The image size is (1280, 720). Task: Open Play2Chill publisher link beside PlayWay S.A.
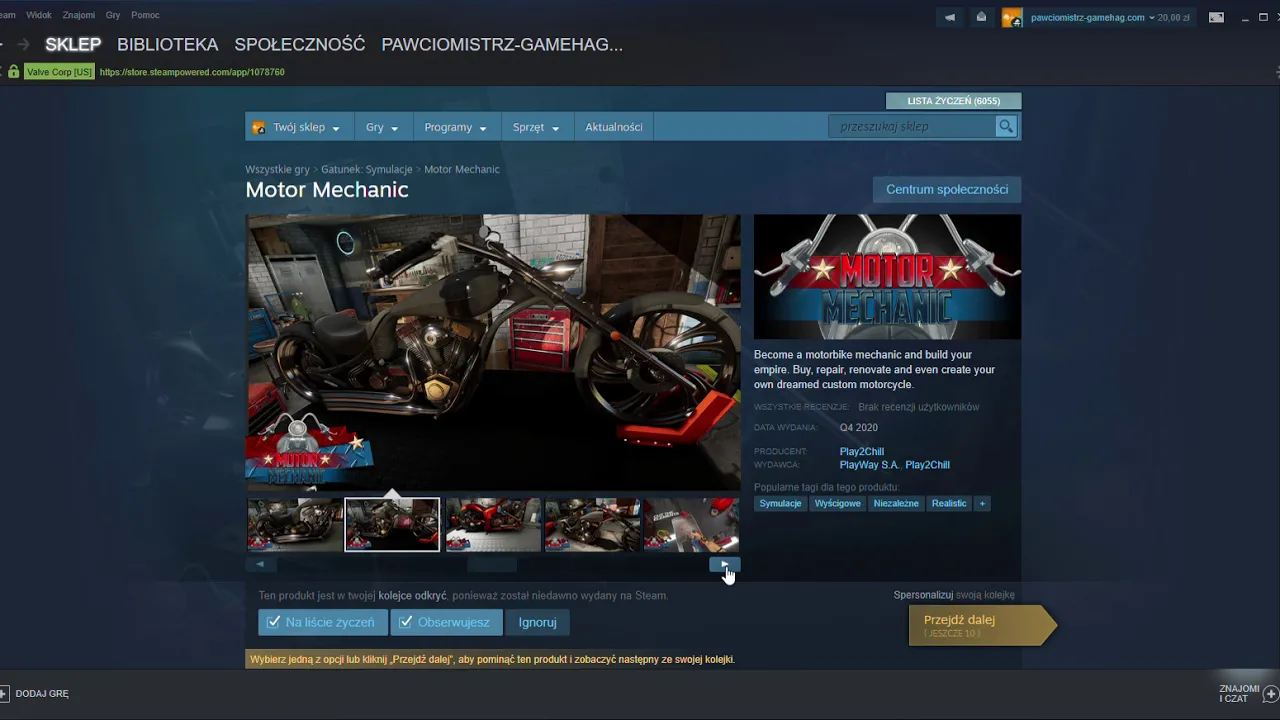click(927, 465)
